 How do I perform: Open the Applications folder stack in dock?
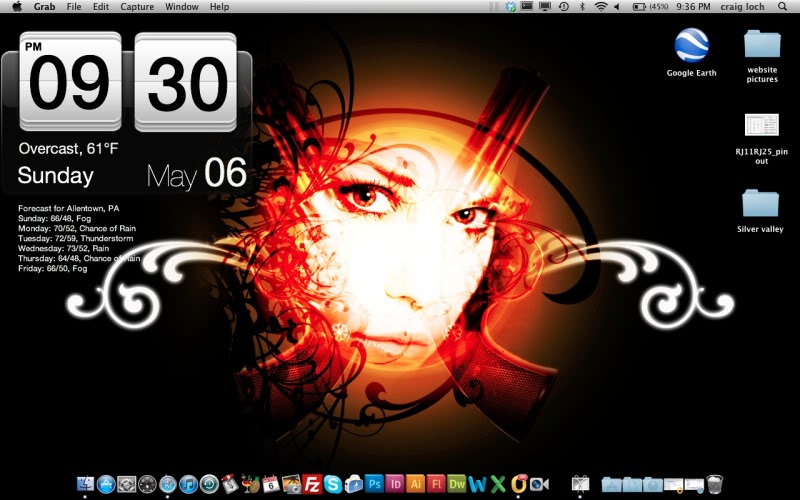(x=612, y=485)
